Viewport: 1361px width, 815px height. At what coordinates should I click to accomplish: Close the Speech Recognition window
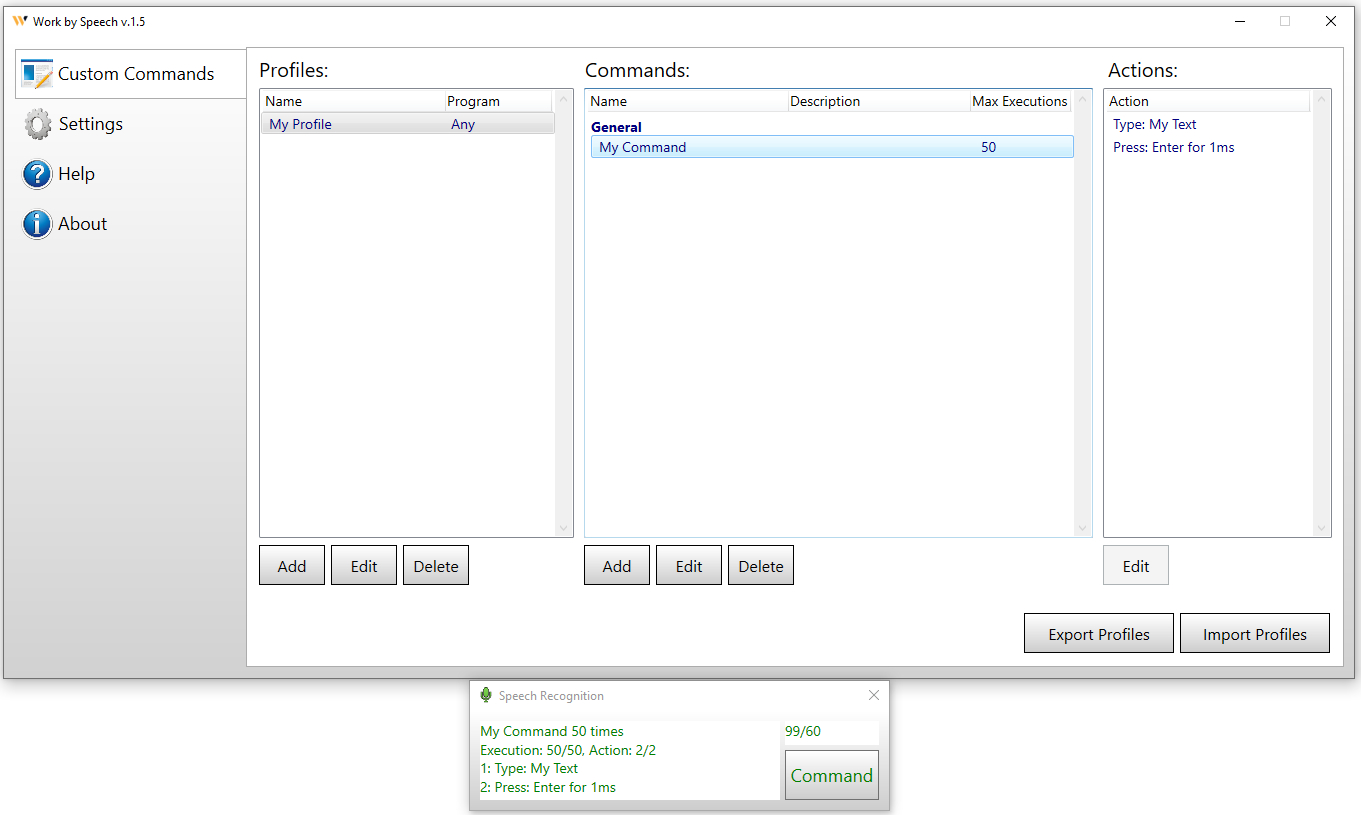click(x=874, y=695)
